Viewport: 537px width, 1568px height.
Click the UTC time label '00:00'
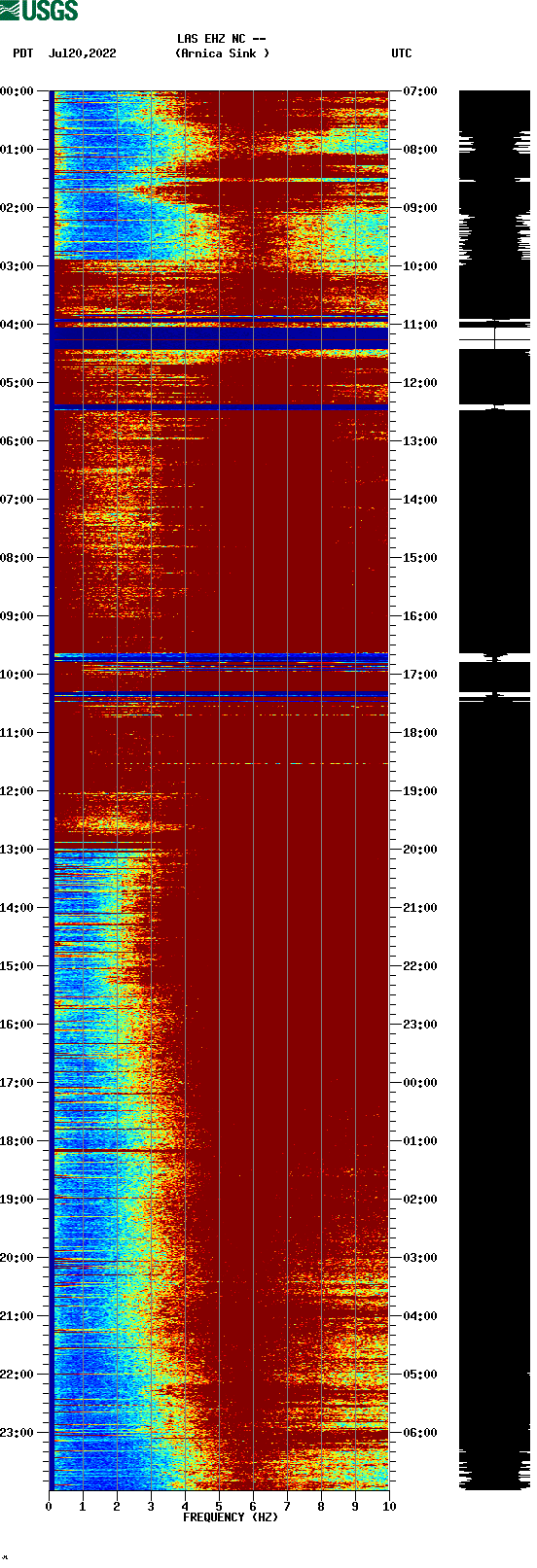420,1083
